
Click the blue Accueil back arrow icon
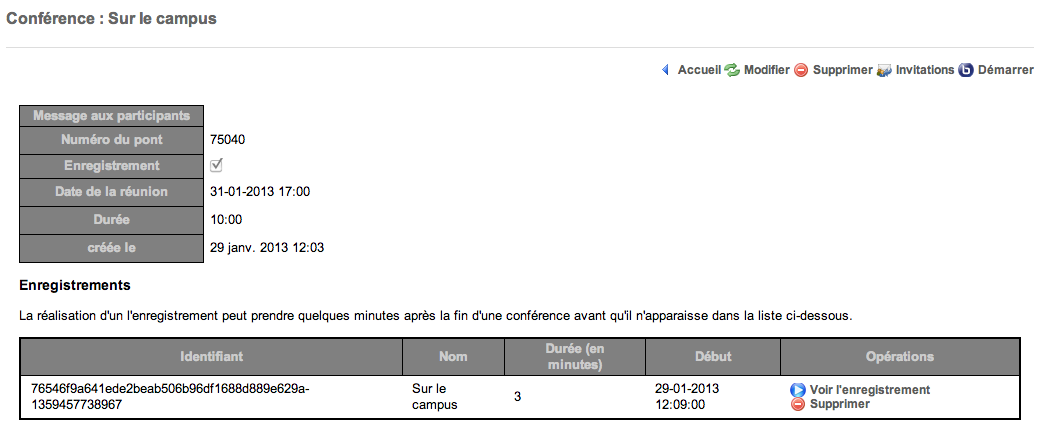click(x=665, y=71)
